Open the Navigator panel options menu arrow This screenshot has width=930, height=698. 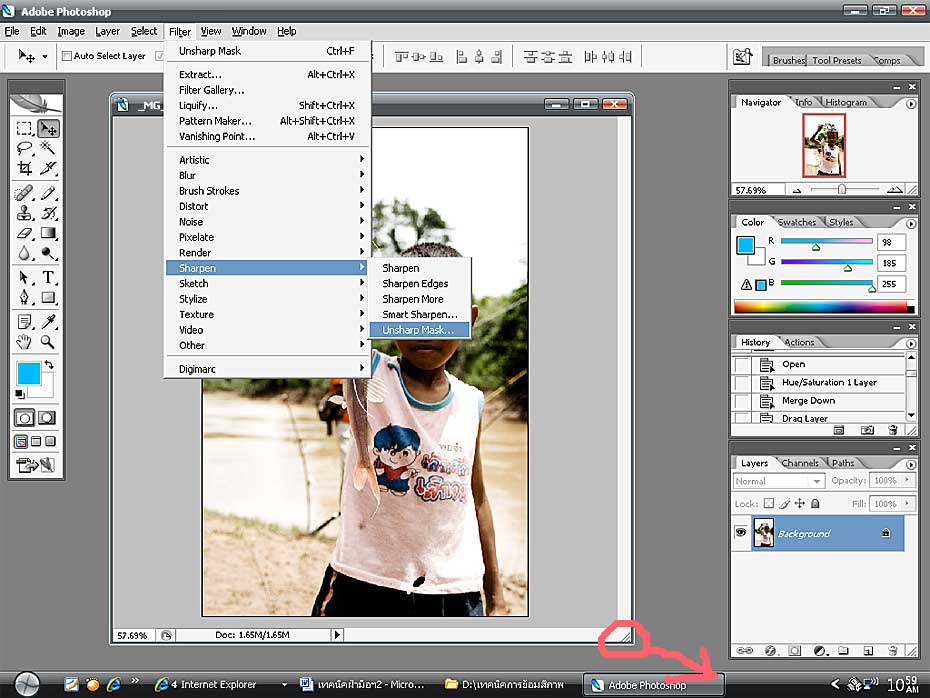point(911,104)
